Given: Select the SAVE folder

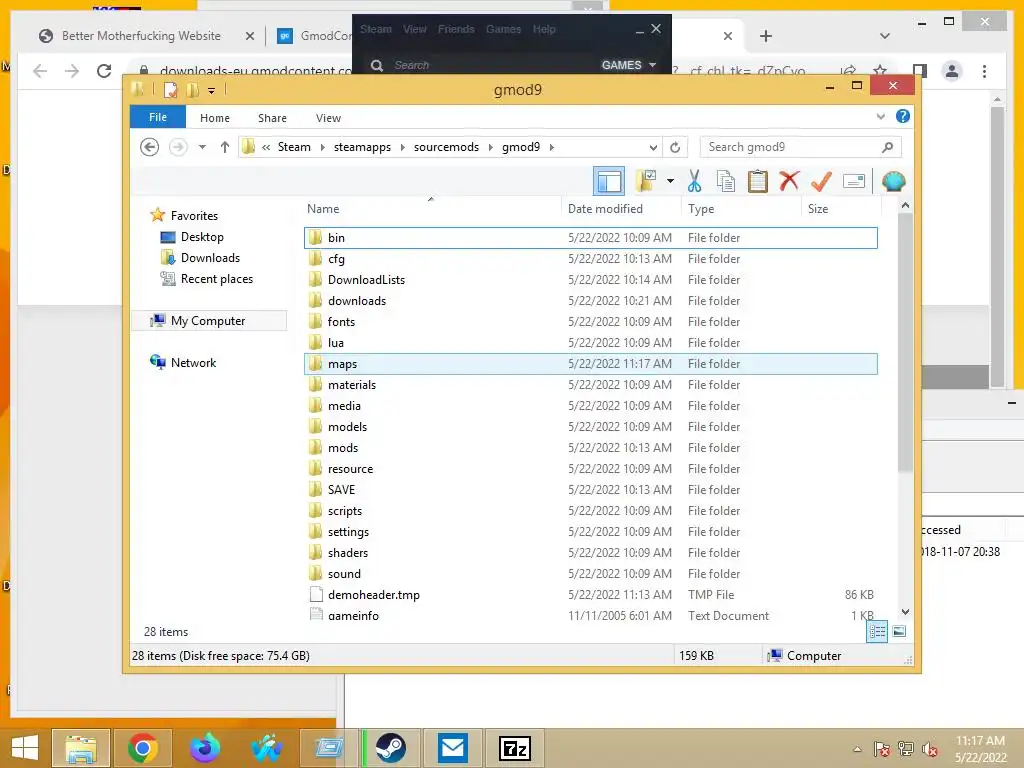Looking at the screenshot, I should pos(590,490).
